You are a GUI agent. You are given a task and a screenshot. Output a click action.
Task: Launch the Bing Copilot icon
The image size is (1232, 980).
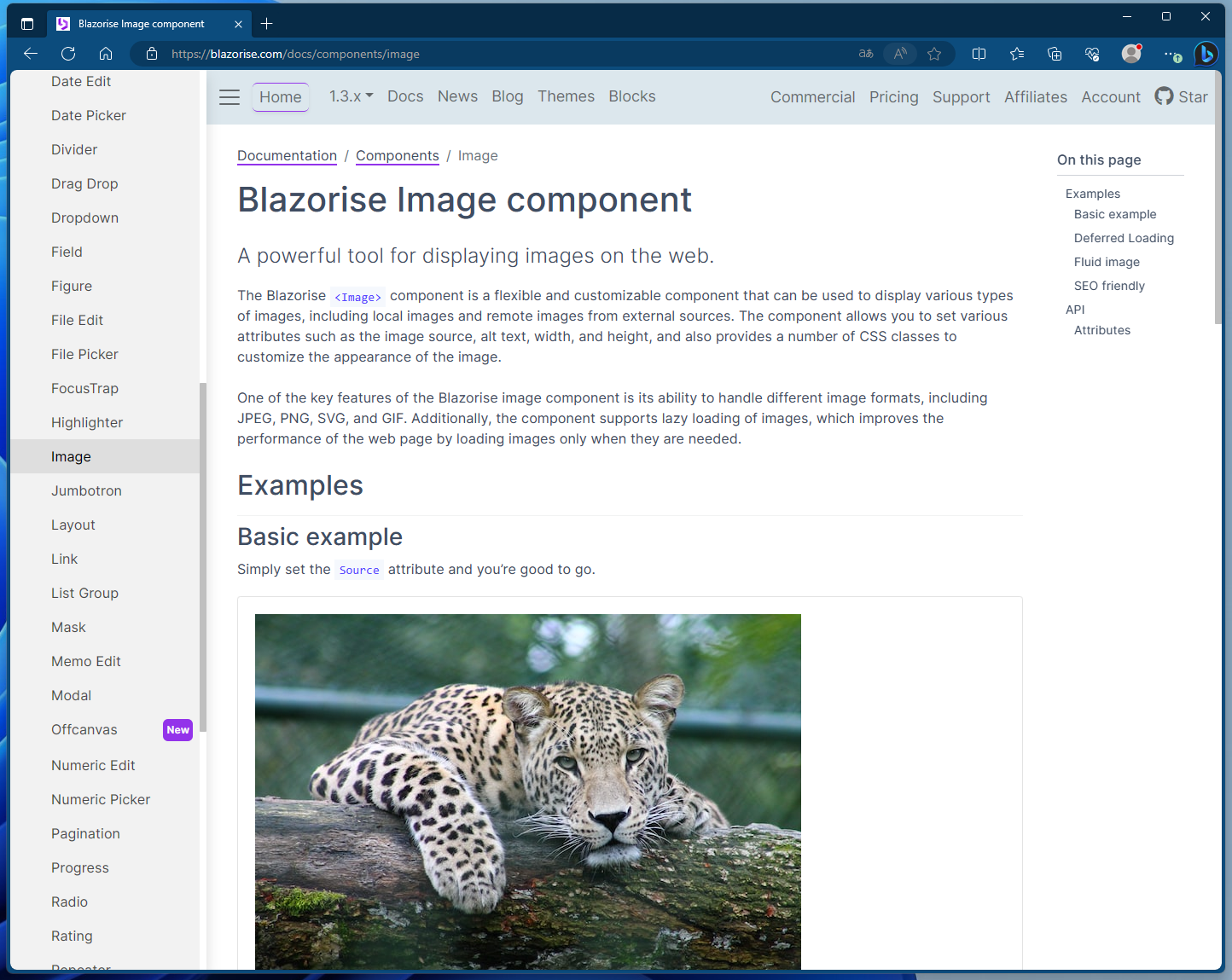point(1206,54)
